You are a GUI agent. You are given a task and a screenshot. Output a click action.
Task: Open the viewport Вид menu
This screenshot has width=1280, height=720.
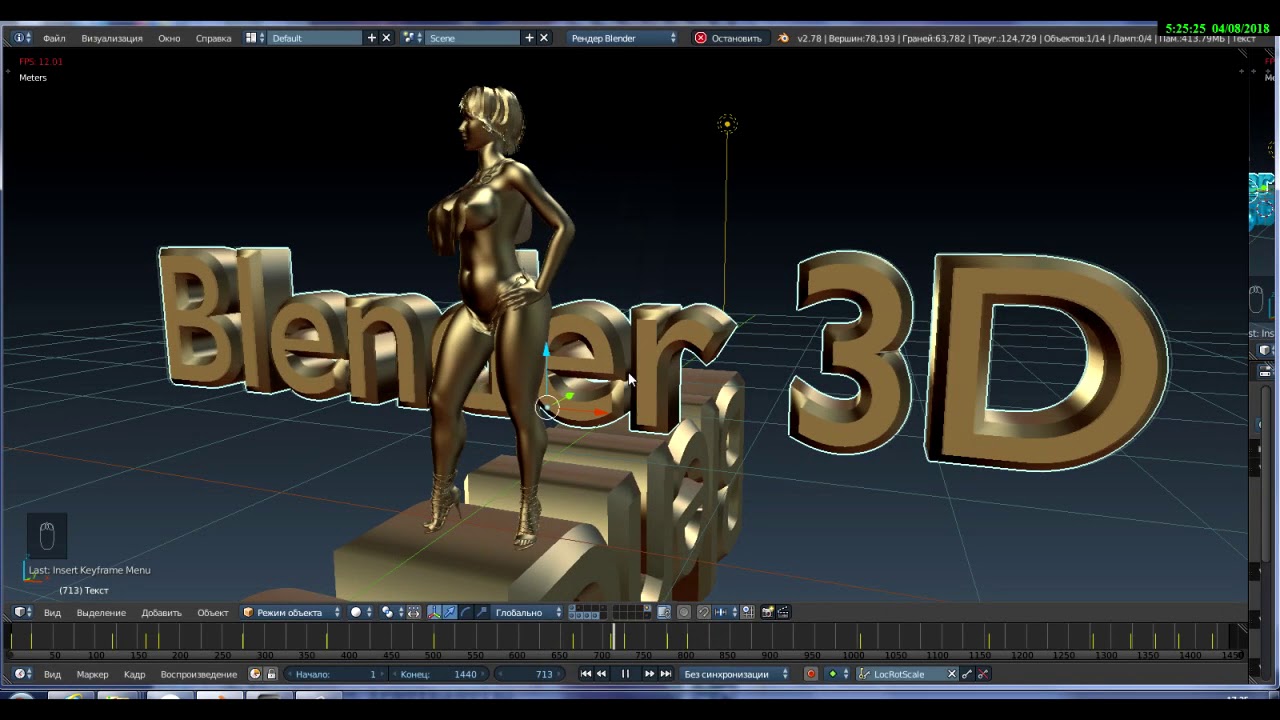pyautogui.click(x=52, y=613)
